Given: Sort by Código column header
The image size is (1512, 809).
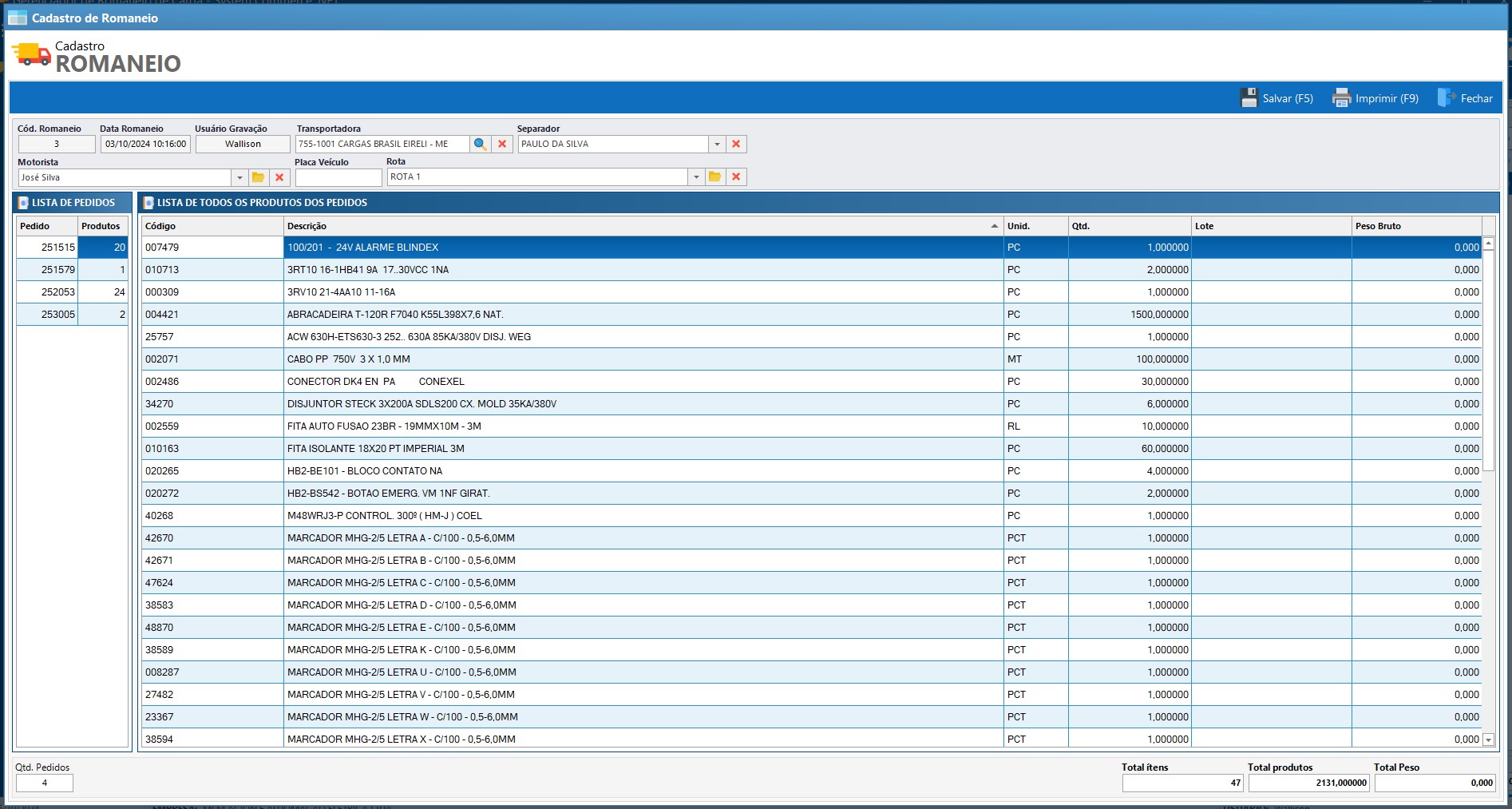Looking at the screenshot, I should click(212, 226).
